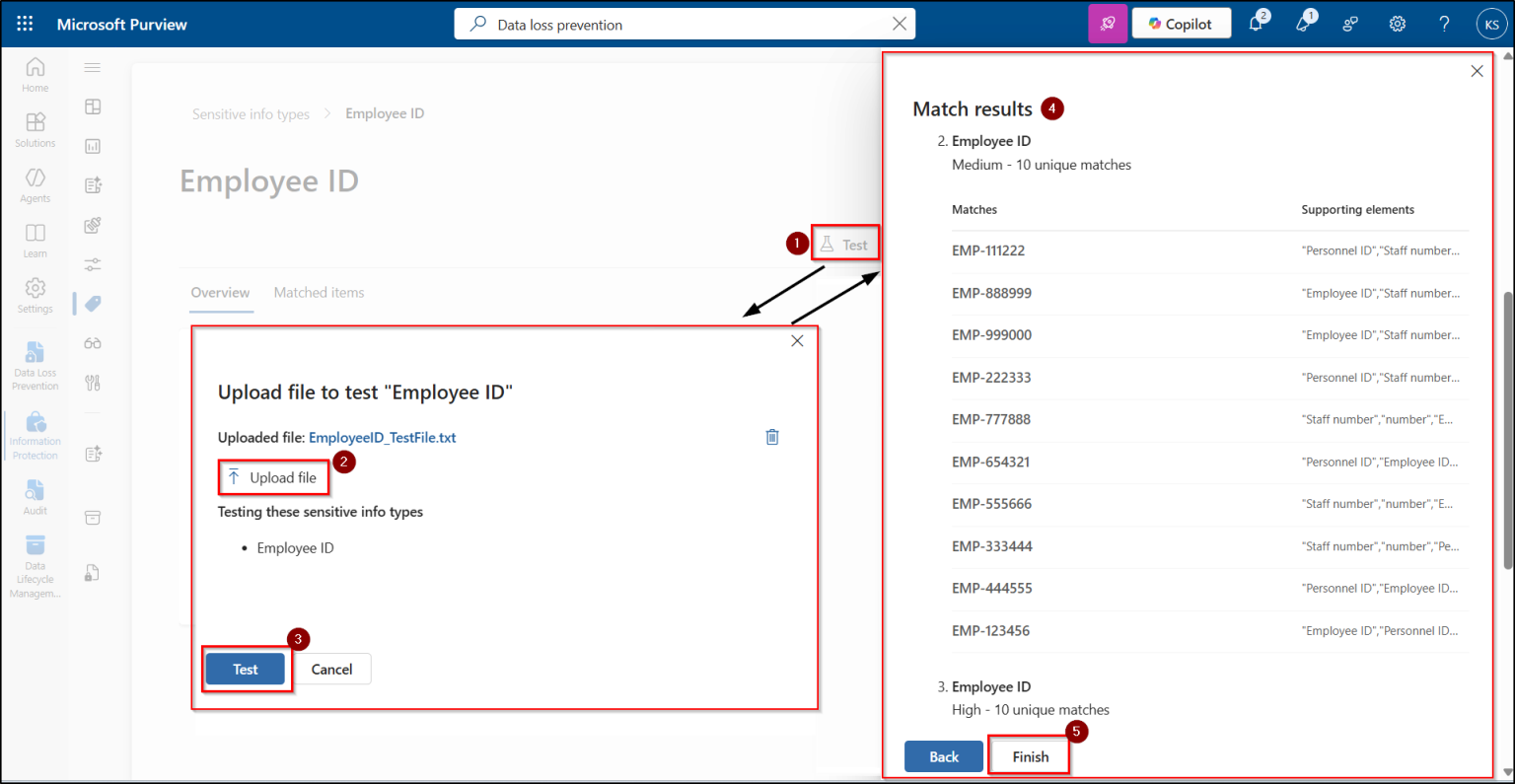Open the EmployeeID_TestFile.txt link
The height and width of the screenshot is (784, 1515).
tap(383, 437)
